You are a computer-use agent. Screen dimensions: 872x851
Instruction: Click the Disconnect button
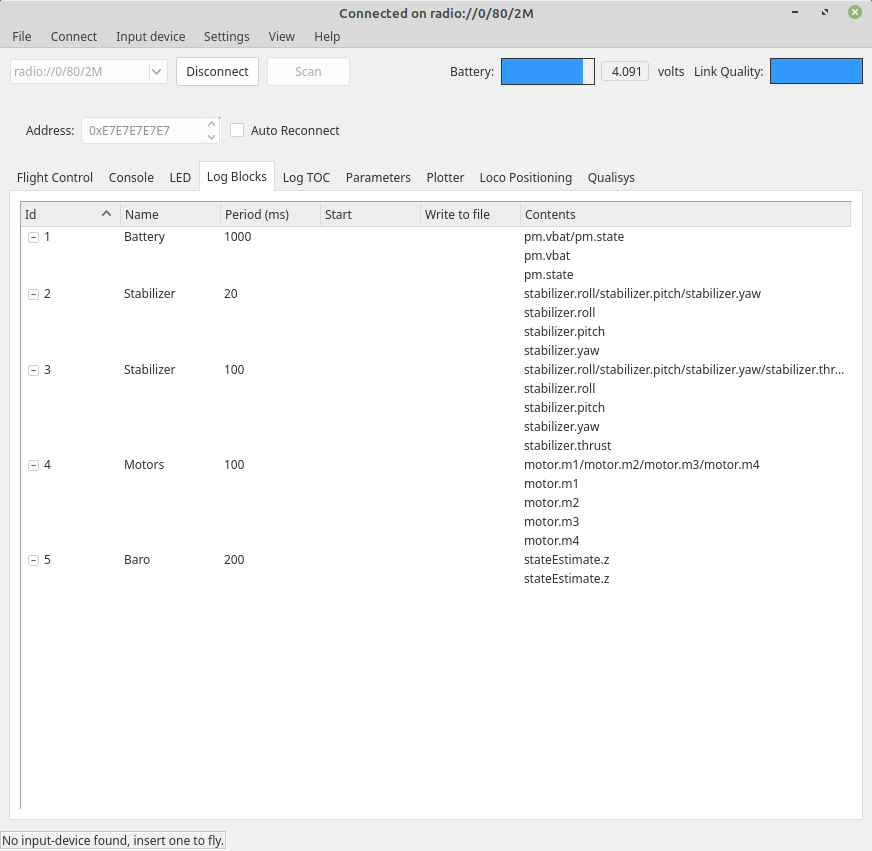coord(217,72)
